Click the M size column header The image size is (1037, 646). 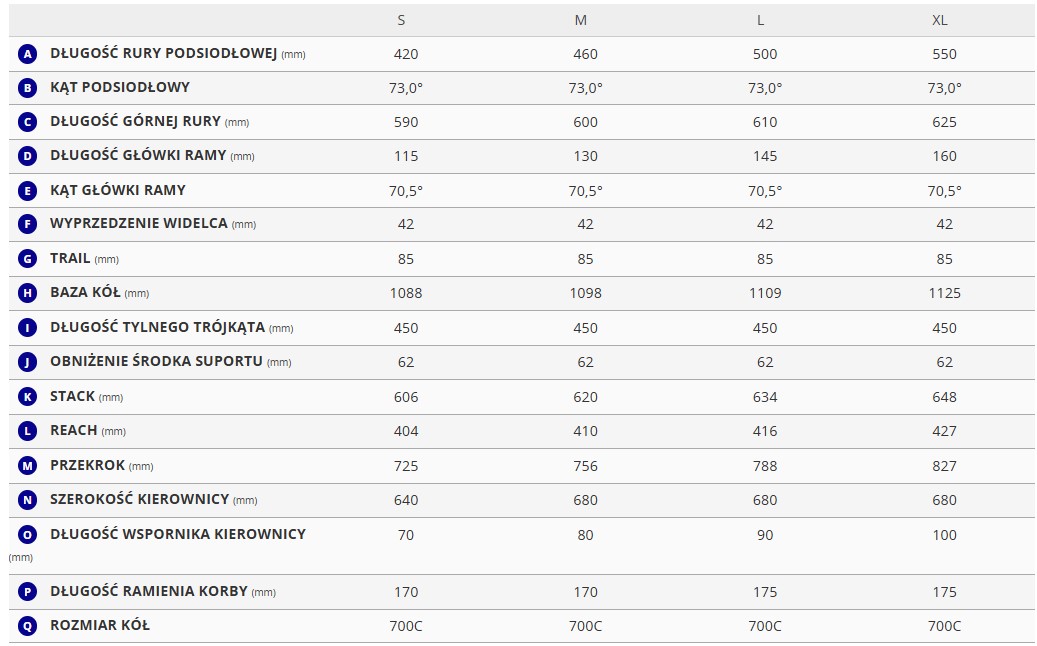[581, 20]
